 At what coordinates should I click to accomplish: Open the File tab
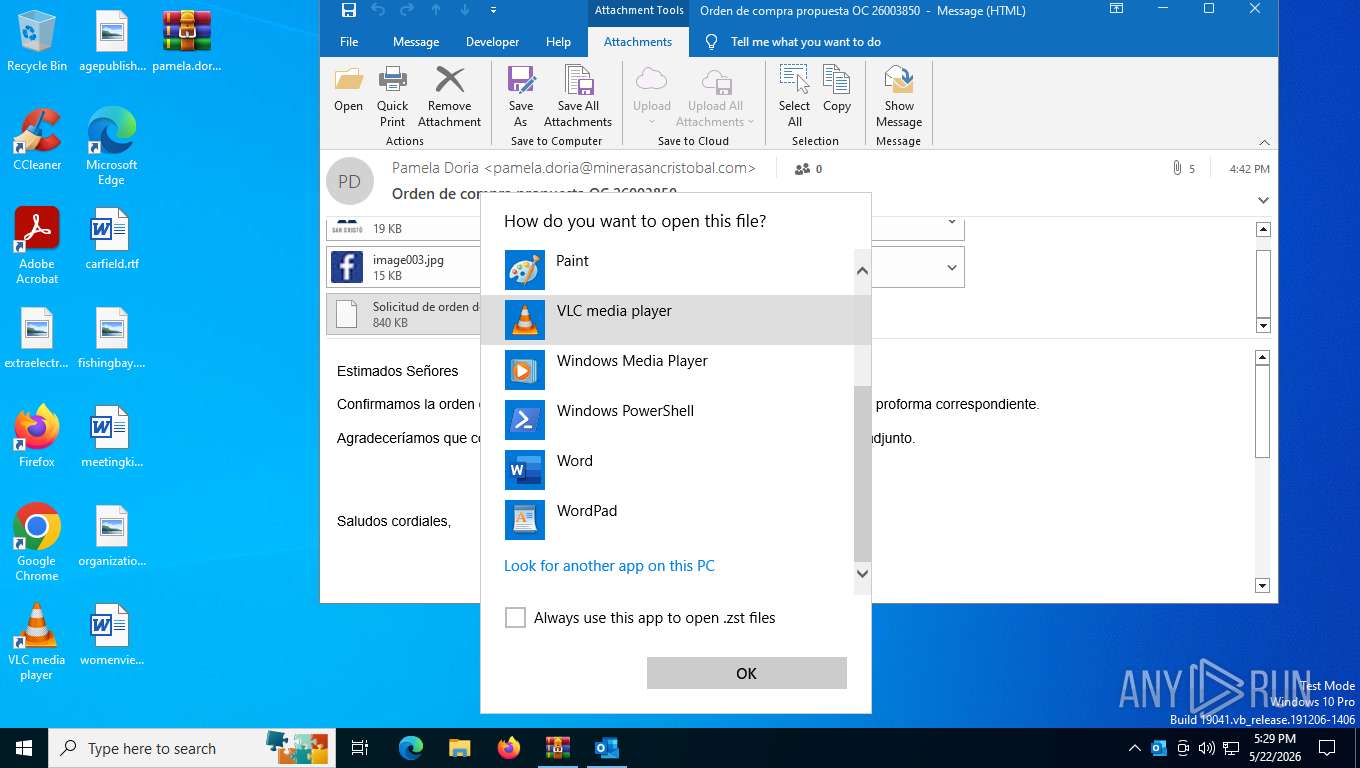coord(349,42)
